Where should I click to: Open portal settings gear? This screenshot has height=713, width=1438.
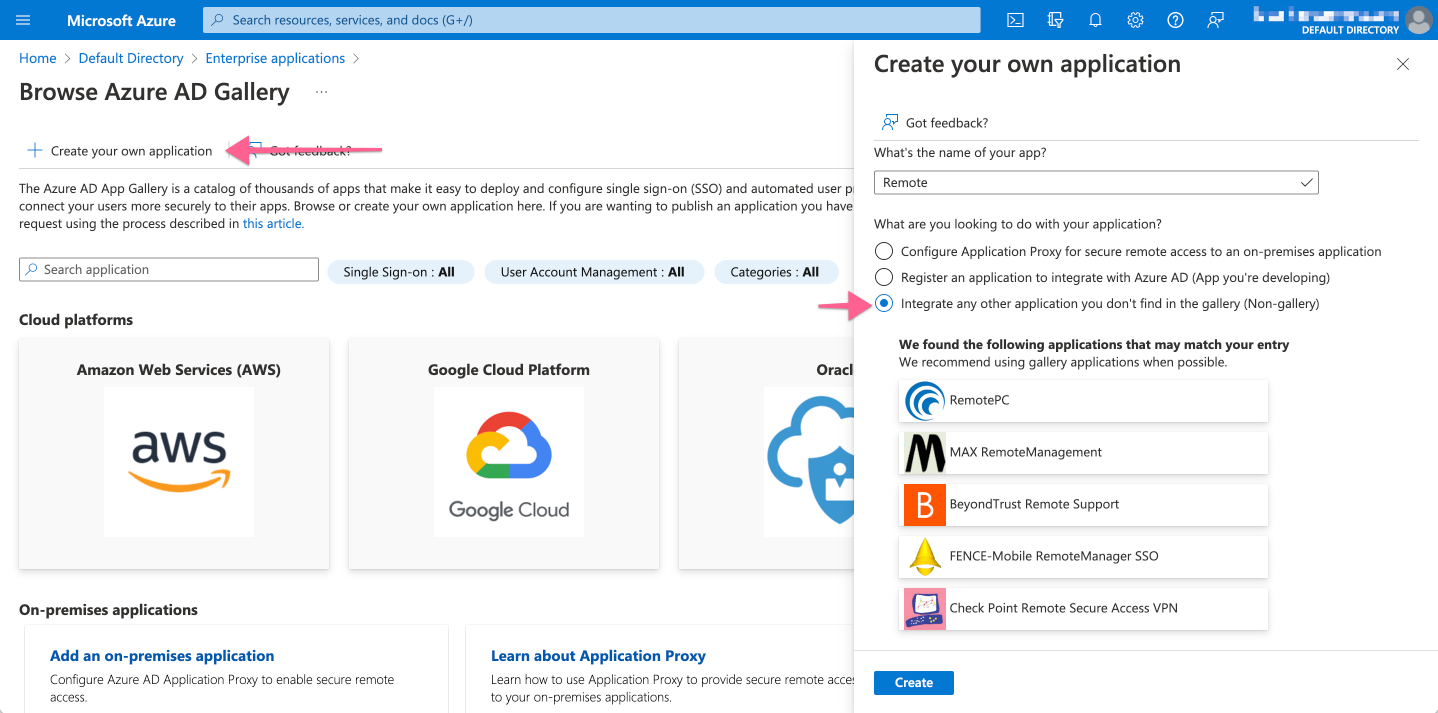coord(1135,20)
